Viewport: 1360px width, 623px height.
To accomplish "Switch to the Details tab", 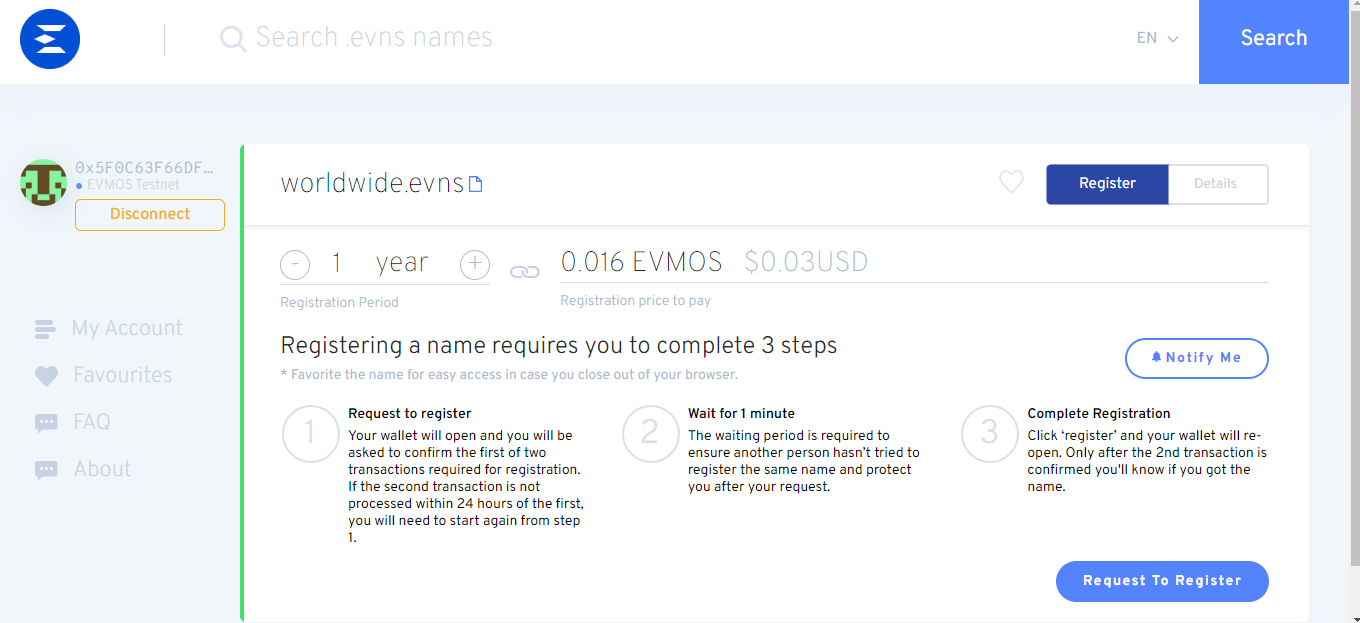I will 1217,184.
